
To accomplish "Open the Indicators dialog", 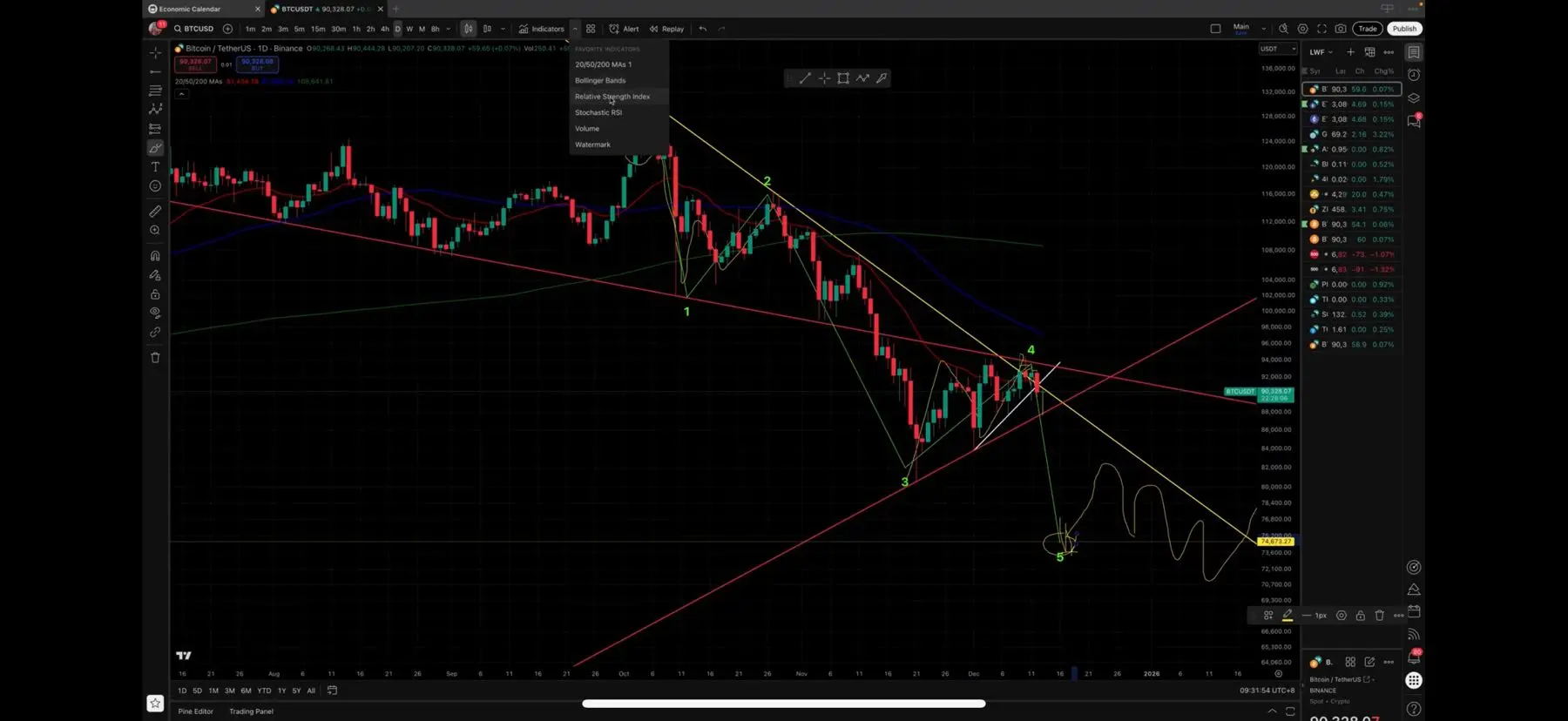I will point(541,29).
